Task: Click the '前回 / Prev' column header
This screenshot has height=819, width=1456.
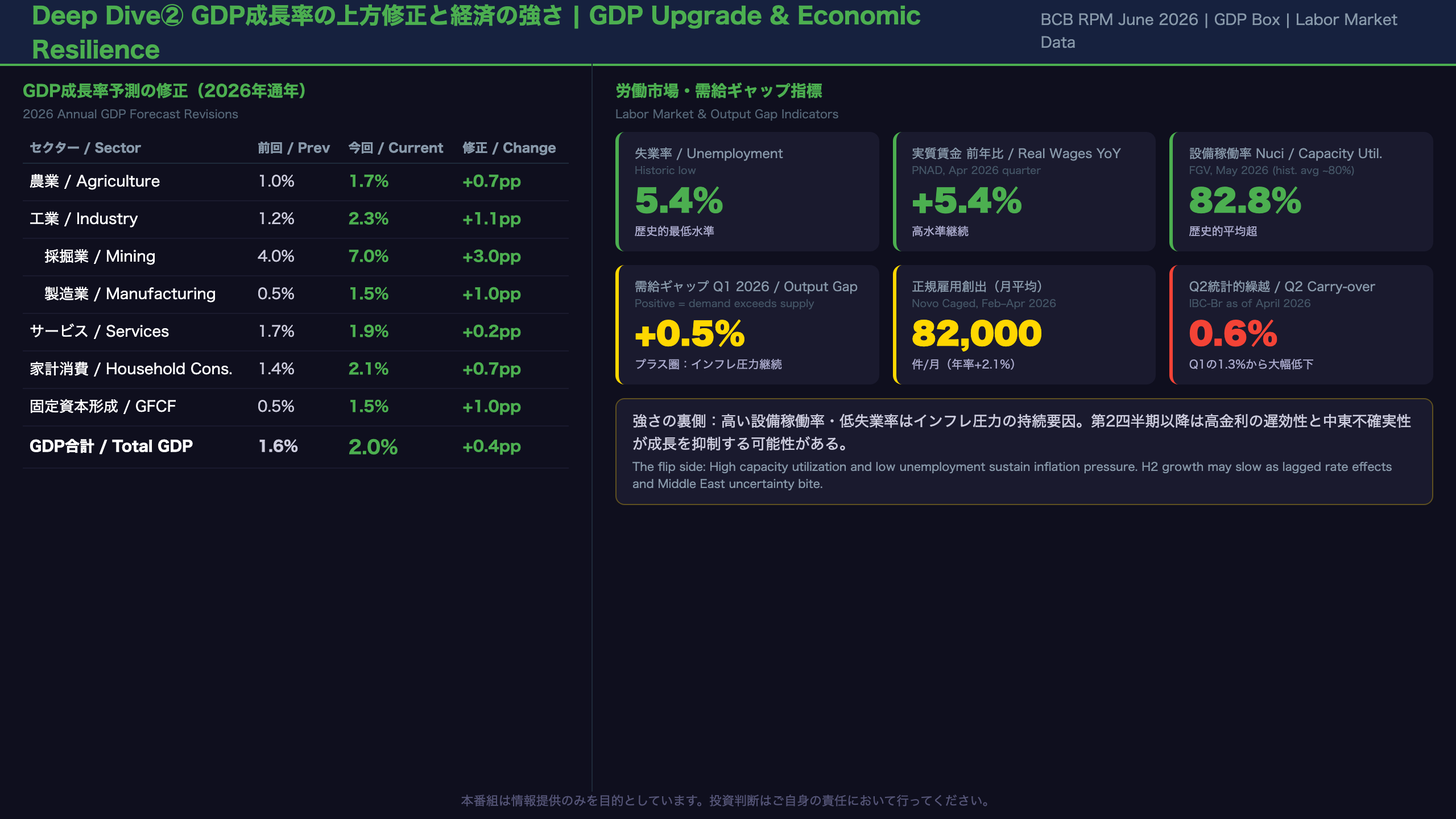Action: [x=293, y=148]
